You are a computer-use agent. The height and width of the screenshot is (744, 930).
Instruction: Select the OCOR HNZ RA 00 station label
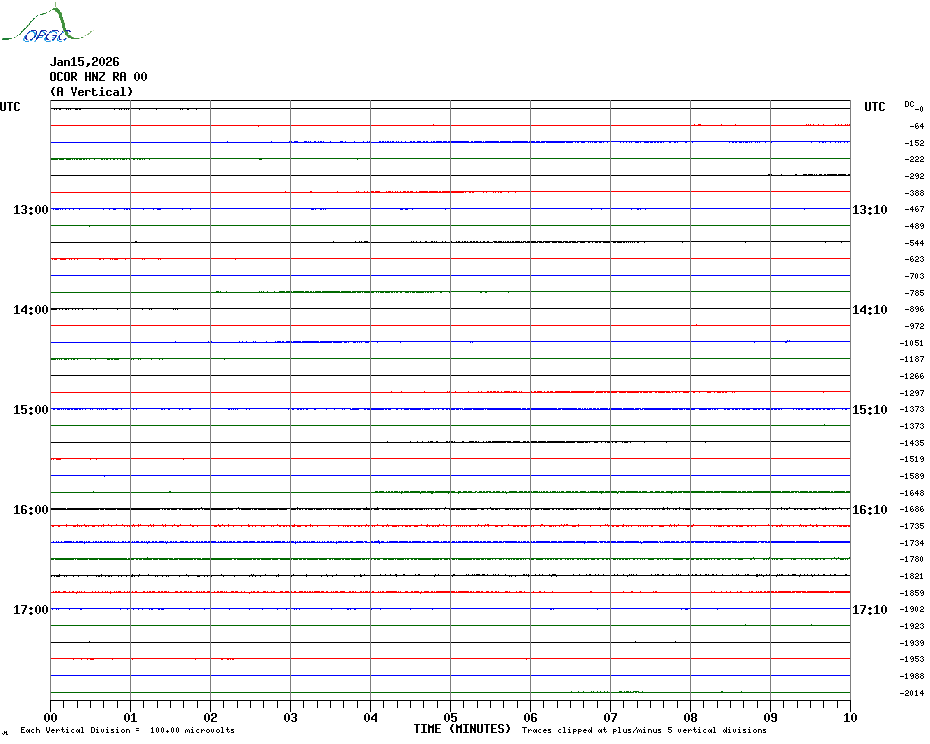pyautogui.click(x=98, y=77)
